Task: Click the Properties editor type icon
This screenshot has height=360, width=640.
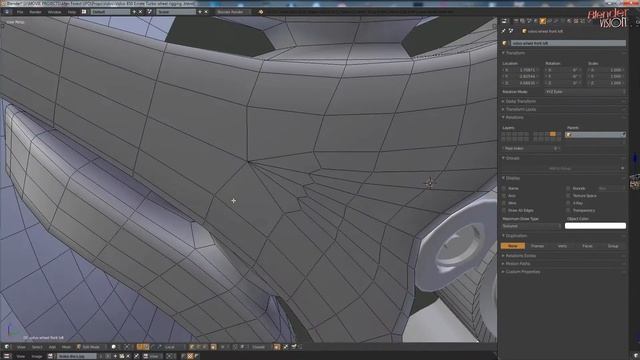Action: (504, 21)
